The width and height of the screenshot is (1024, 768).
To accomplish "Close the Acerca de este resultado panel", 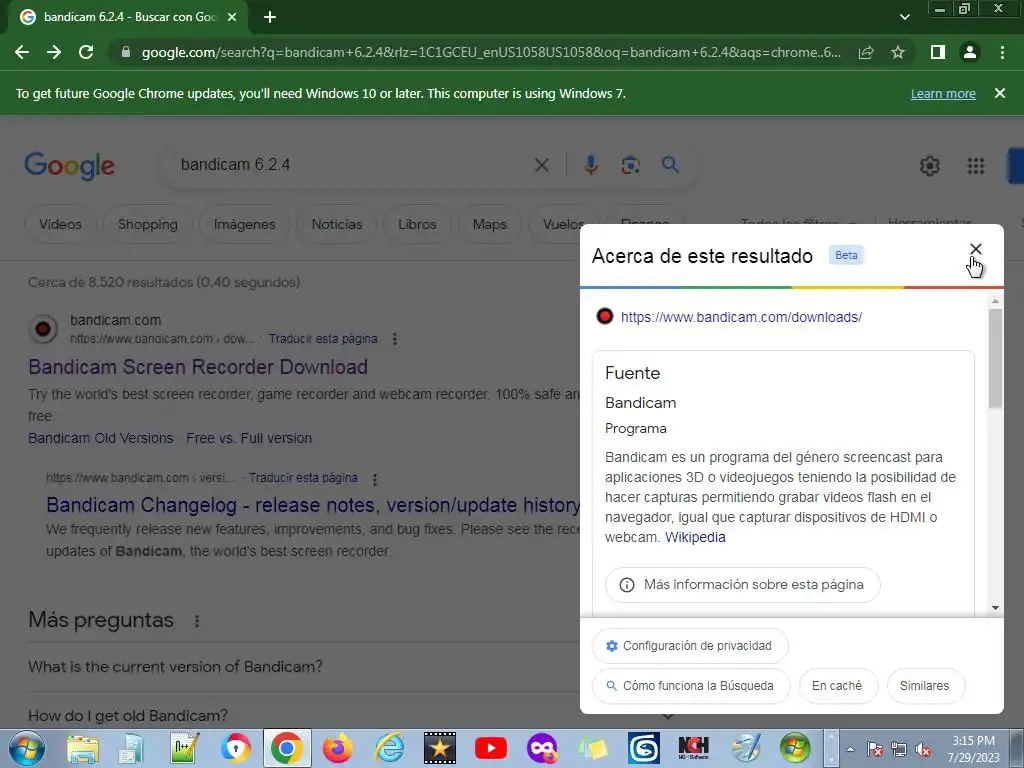I will click(x=976, y=249).
